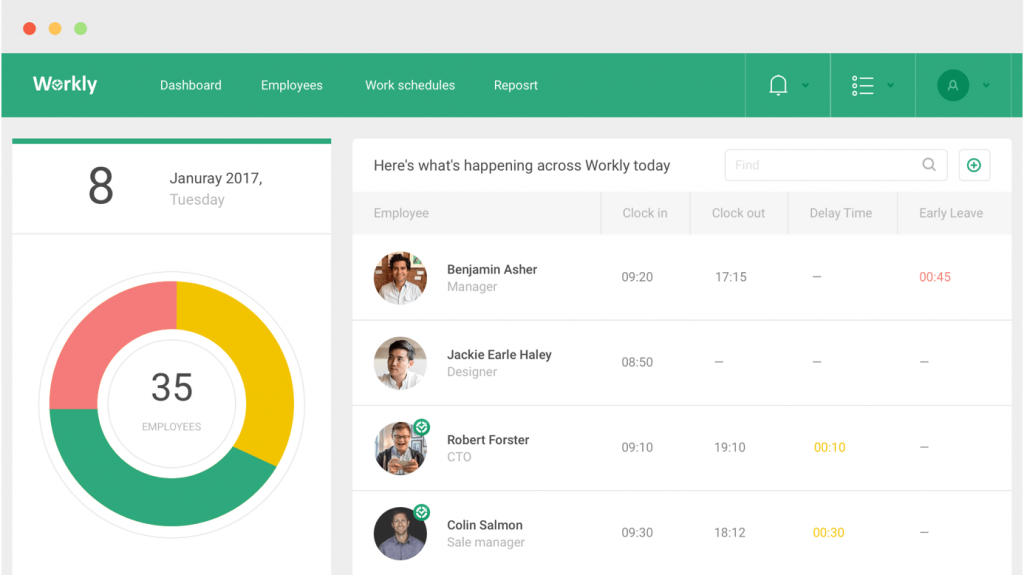Image resolution: width=1024 pixels, height=575 pixels.
Task: Open Benjamin Asher's profile photo
Action: point(400,278)
